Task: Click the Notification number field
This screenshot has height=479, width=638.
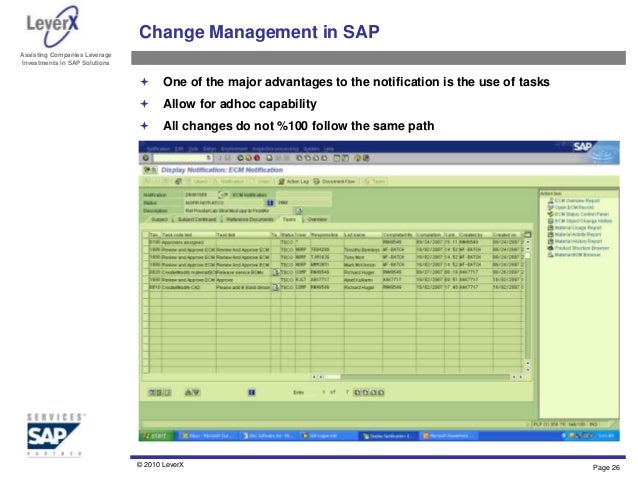Action: (201, 195)
